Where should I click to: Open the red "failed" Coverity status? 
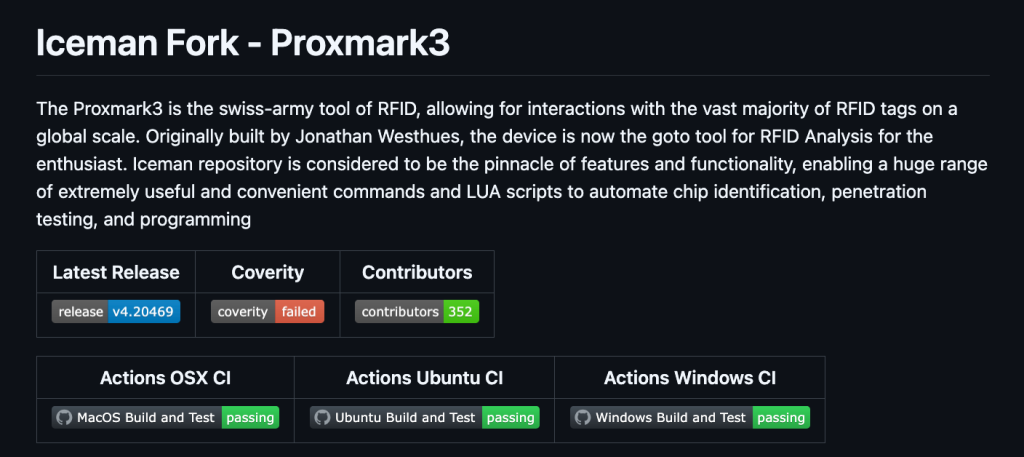(x=299, y=311)
